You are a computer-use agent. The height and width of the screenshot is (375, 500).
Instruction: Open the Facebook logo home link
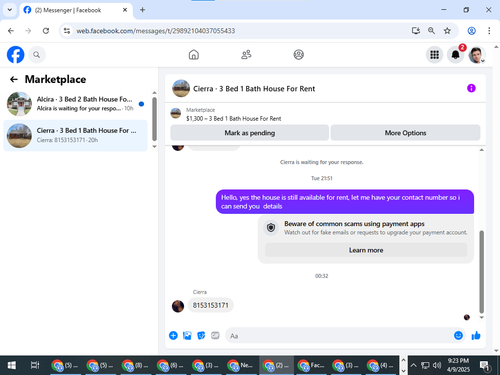pos(16,55)
